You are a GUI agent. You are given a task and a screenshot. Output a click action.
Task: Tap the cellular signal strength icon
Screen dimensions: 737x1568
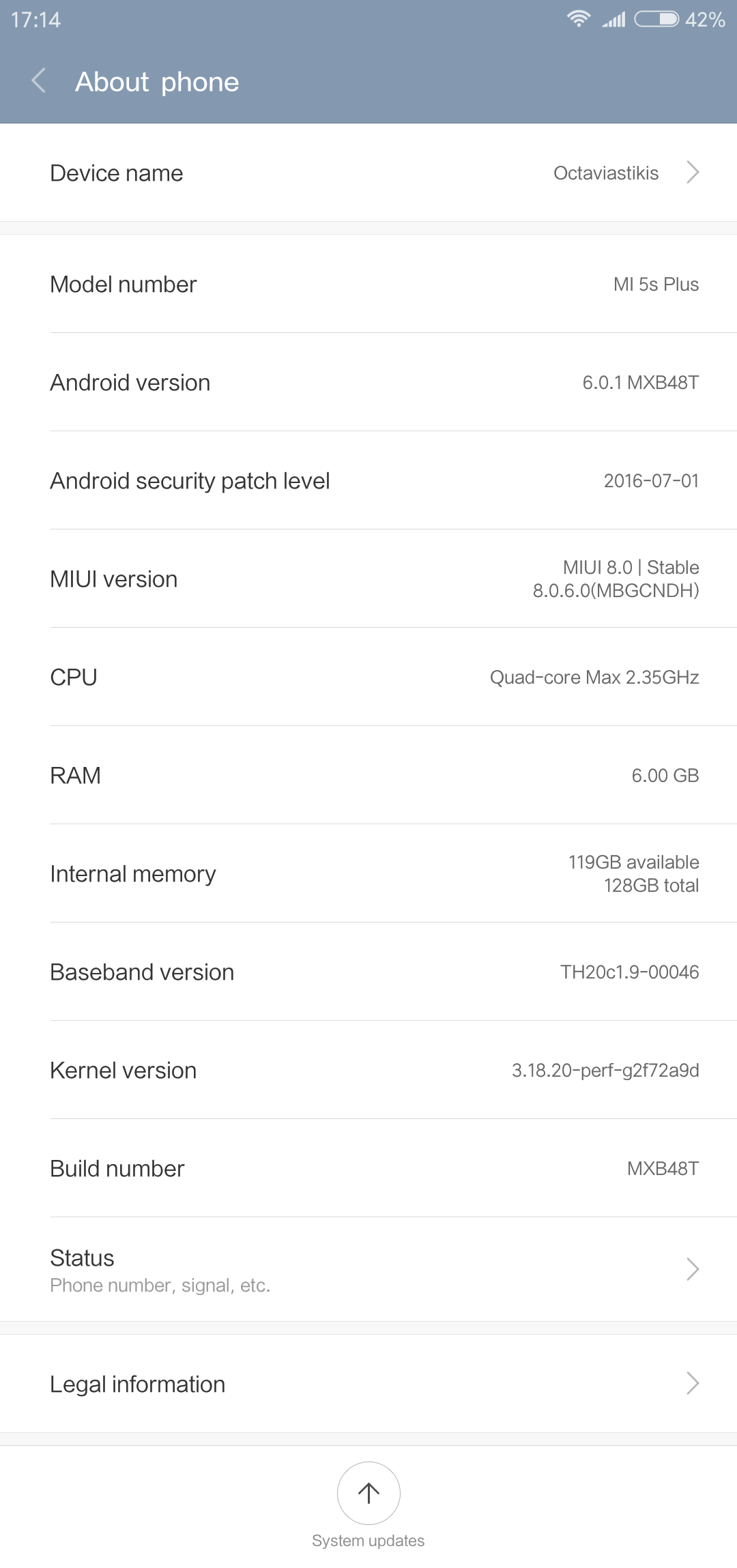click(614, 20)
